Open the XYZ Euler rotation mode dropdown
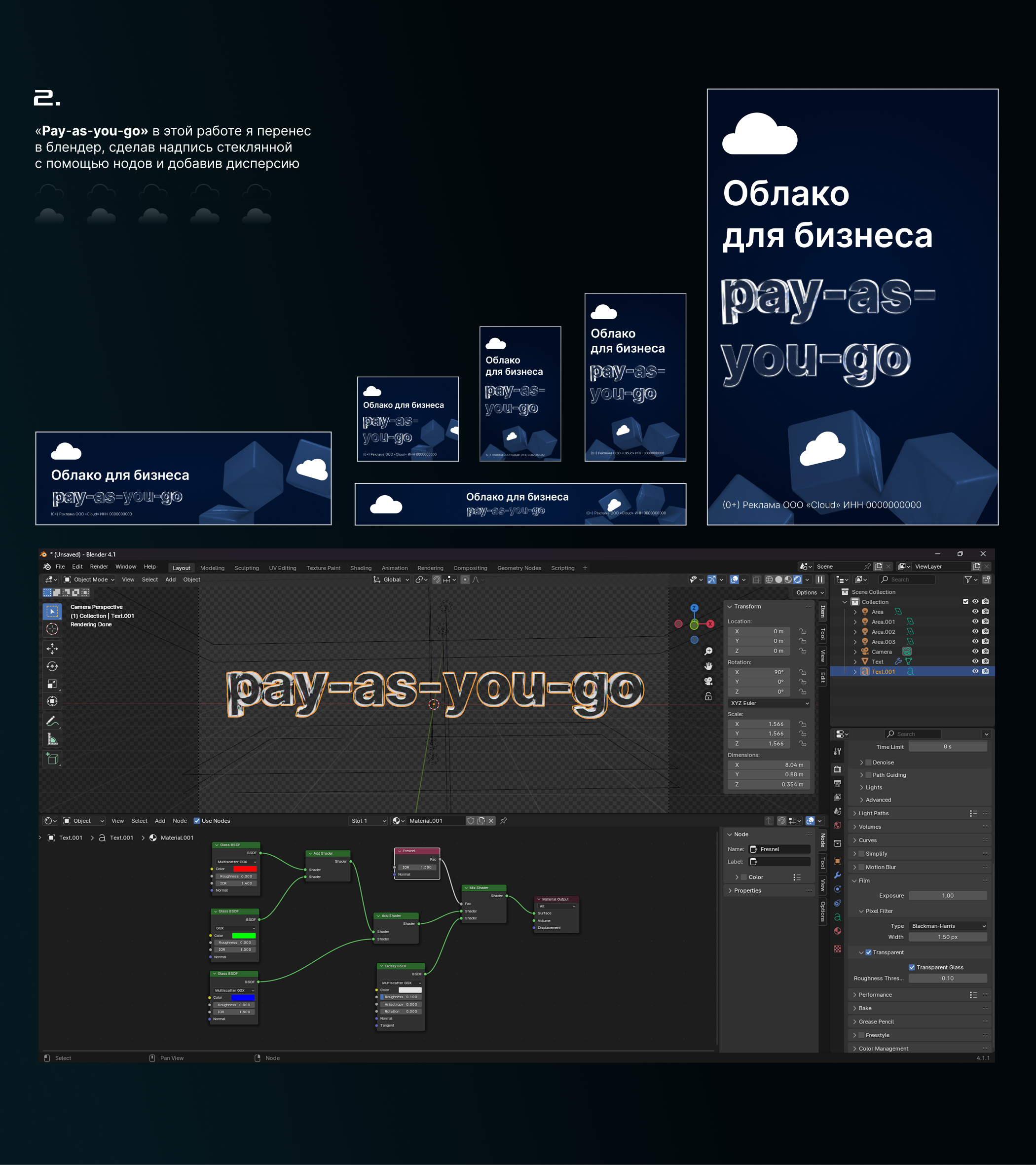This screenshot has height=1165, width=1036. click(769, 703)
